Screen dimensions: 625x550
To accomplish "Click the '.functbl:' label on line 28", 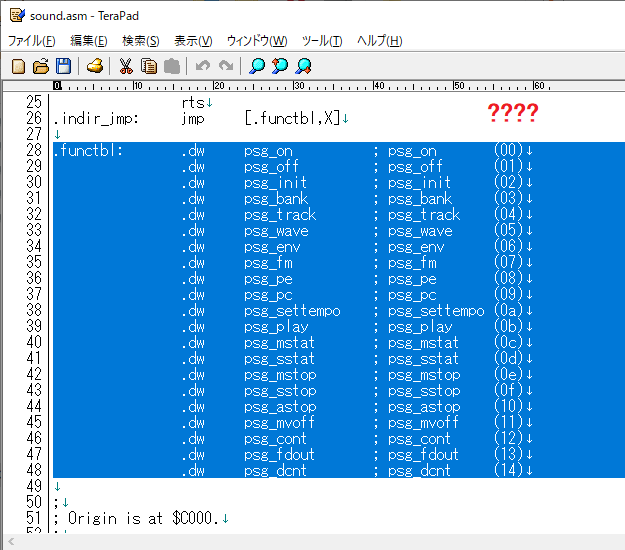I will tap(88, 151).
